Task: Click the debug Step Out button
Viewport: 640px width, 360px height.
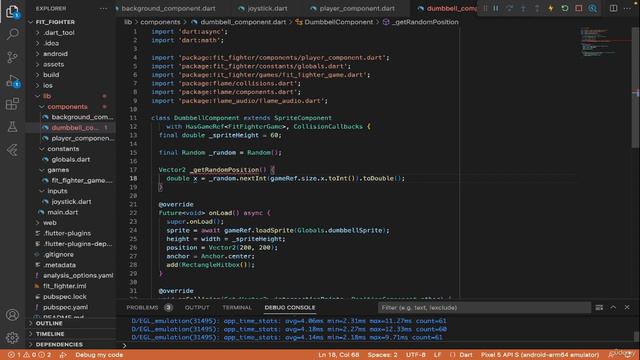Action: (x=537, y=8)
